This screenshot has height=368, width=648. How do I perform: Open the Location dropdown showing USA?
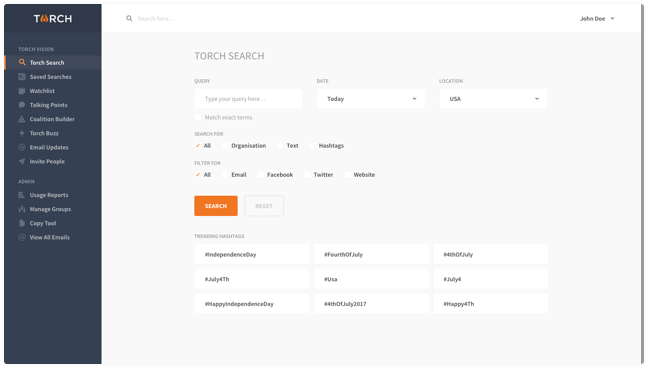(493, 99)
